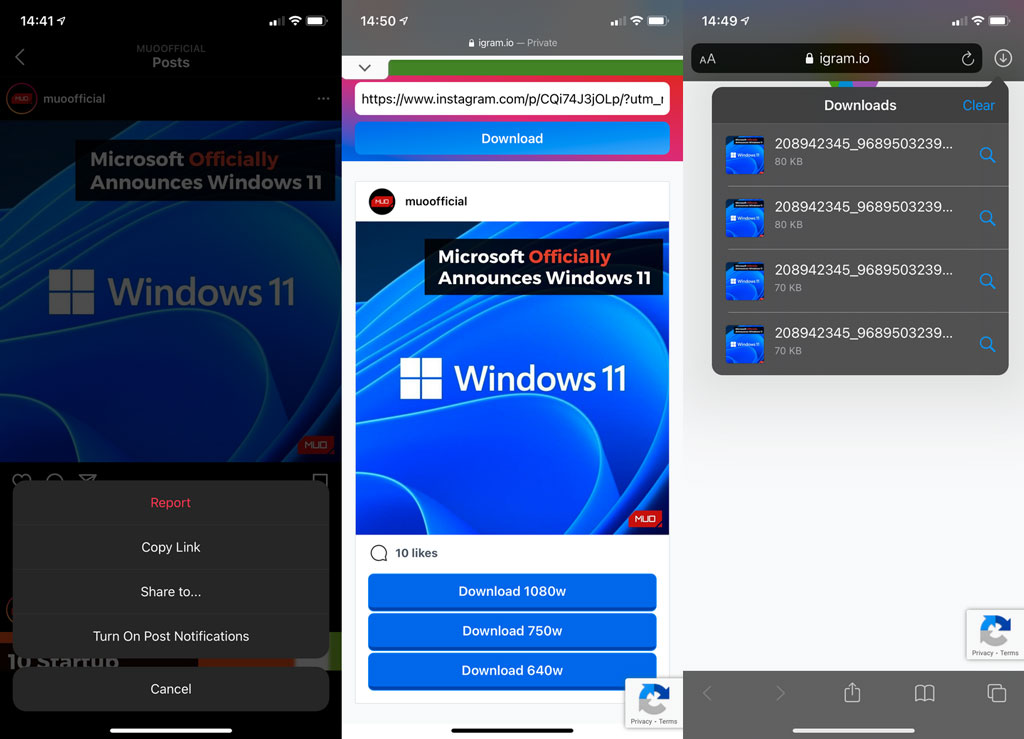The image size is (1024, 739).
Task: Tap the Safari share icon
Action: (852, 692)
